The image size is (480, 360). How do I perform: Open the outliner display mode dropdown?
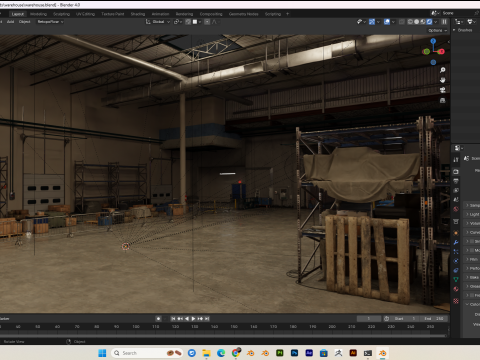click(459, 22)
